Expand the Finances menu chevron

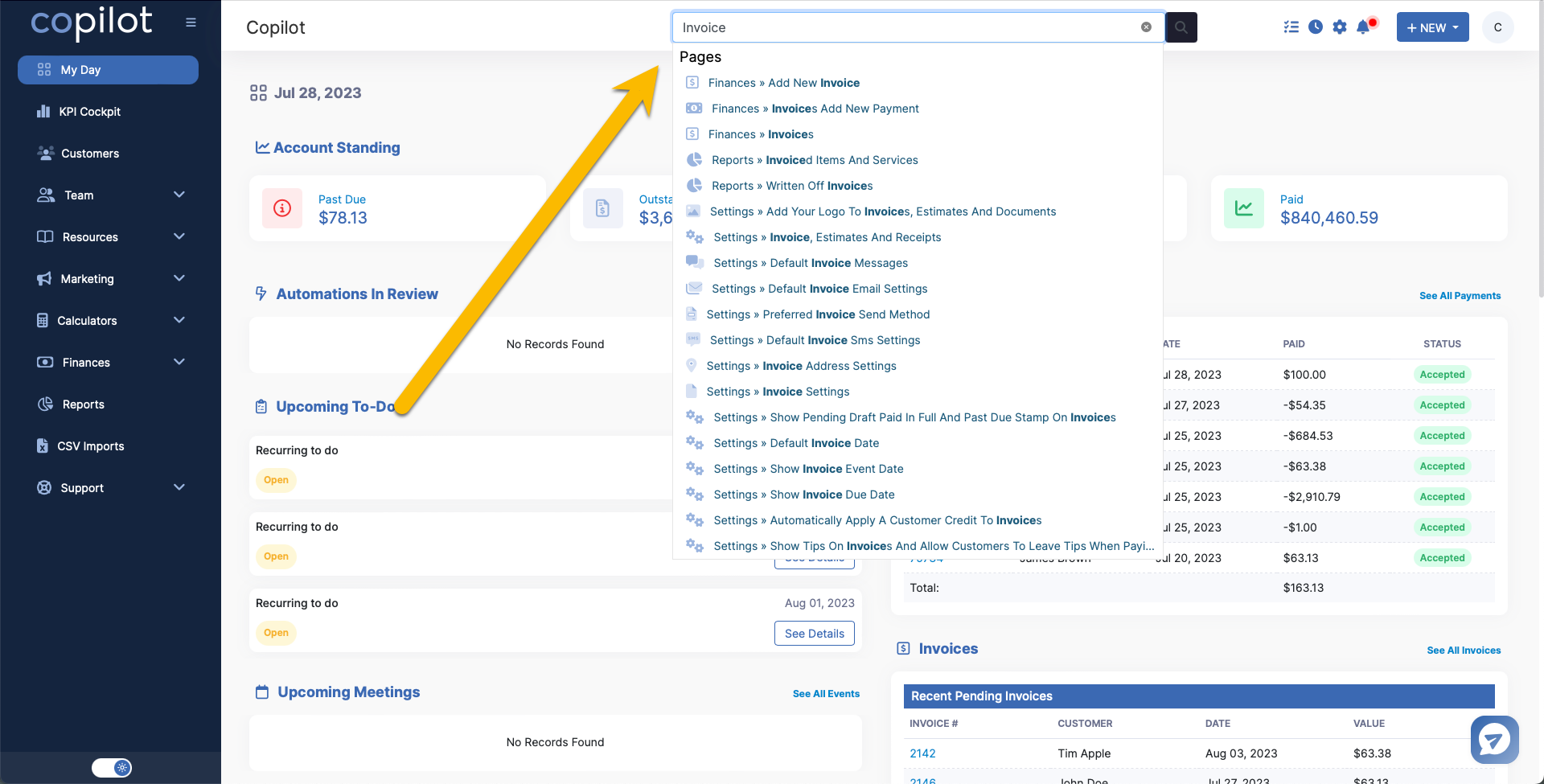tap(179, 362)
